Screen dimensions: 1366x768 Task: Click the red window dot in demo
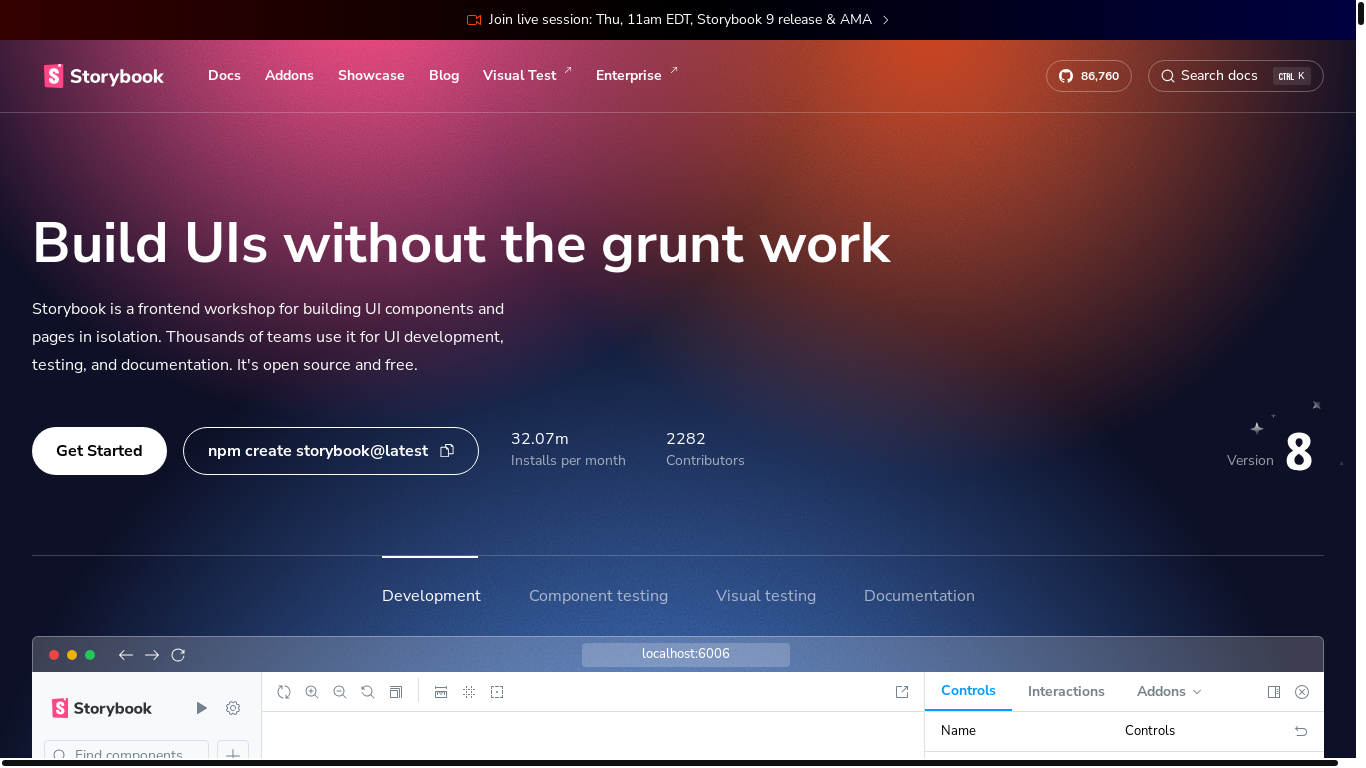pos(54,655)
